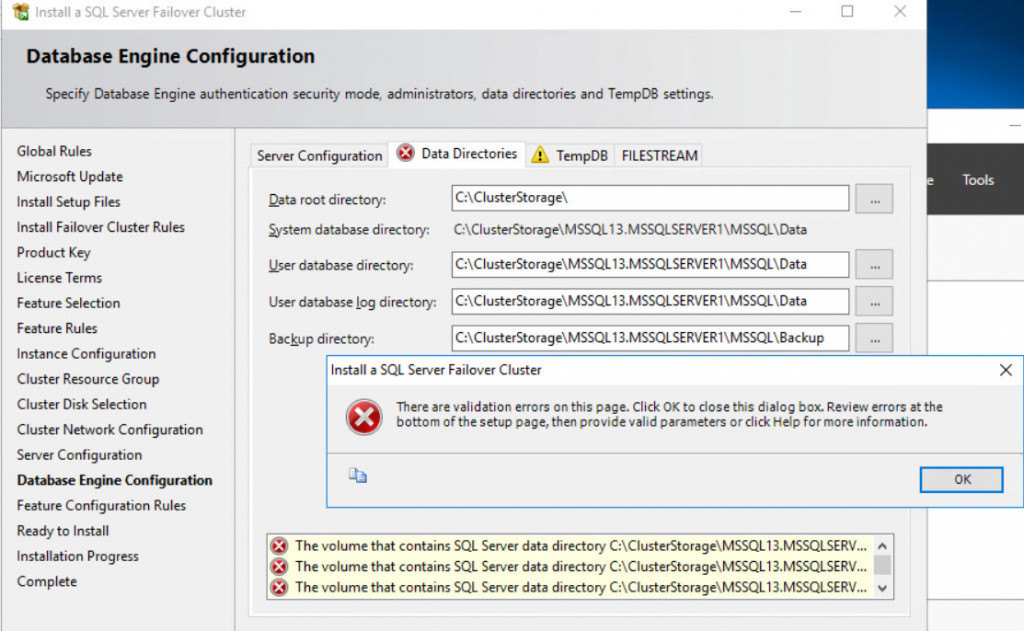This screenshot has height=631, width=1024.
Task: Click the User database log directory field
Action: click(650, 301)
